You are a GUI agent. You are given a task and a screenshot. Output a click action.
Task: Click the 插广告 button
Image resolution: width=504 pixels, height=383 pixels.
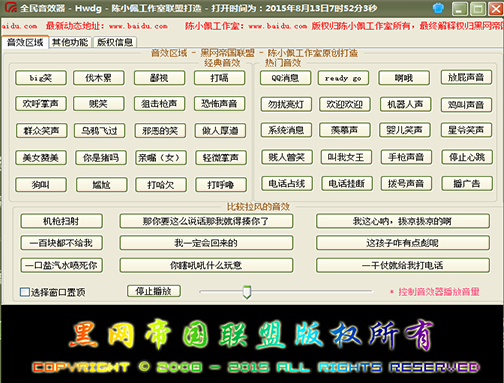[467, 183]
